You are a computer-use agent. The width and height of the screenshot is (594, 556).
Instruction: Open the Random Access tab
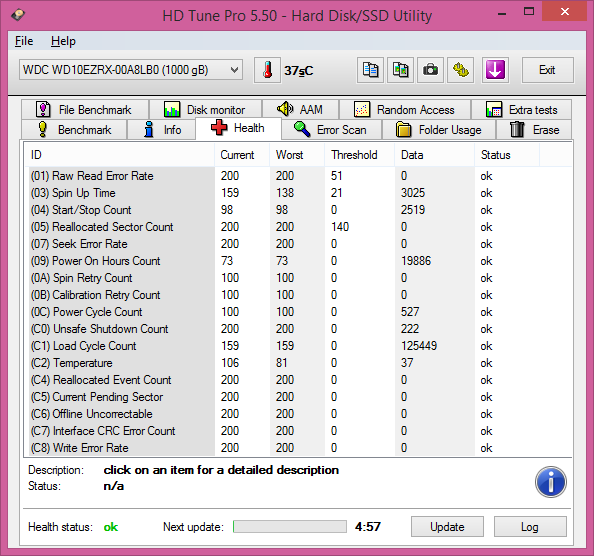tap(405, 110)
